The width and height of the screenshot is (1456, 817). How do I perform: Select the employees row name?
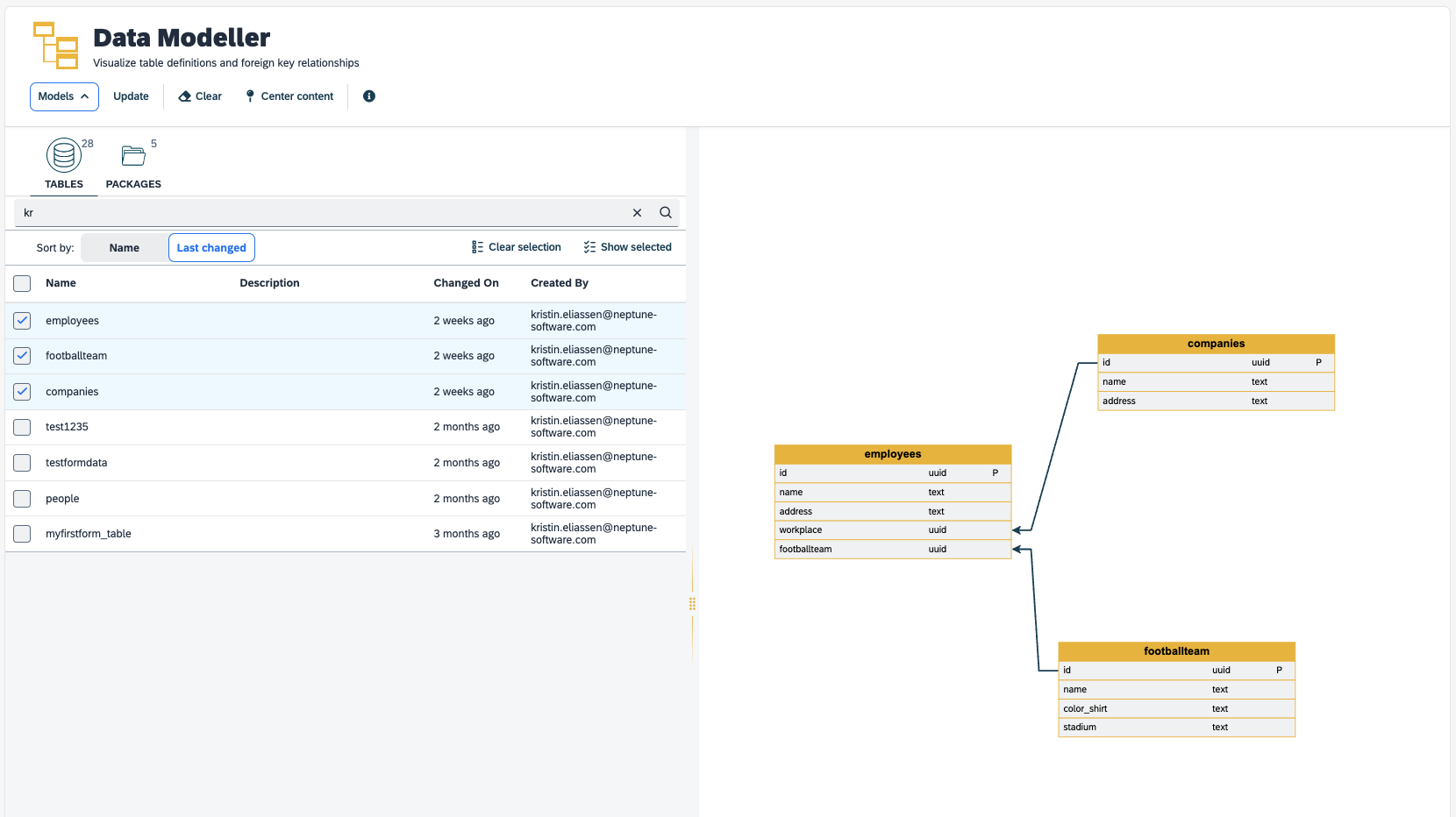pos(72,321)
